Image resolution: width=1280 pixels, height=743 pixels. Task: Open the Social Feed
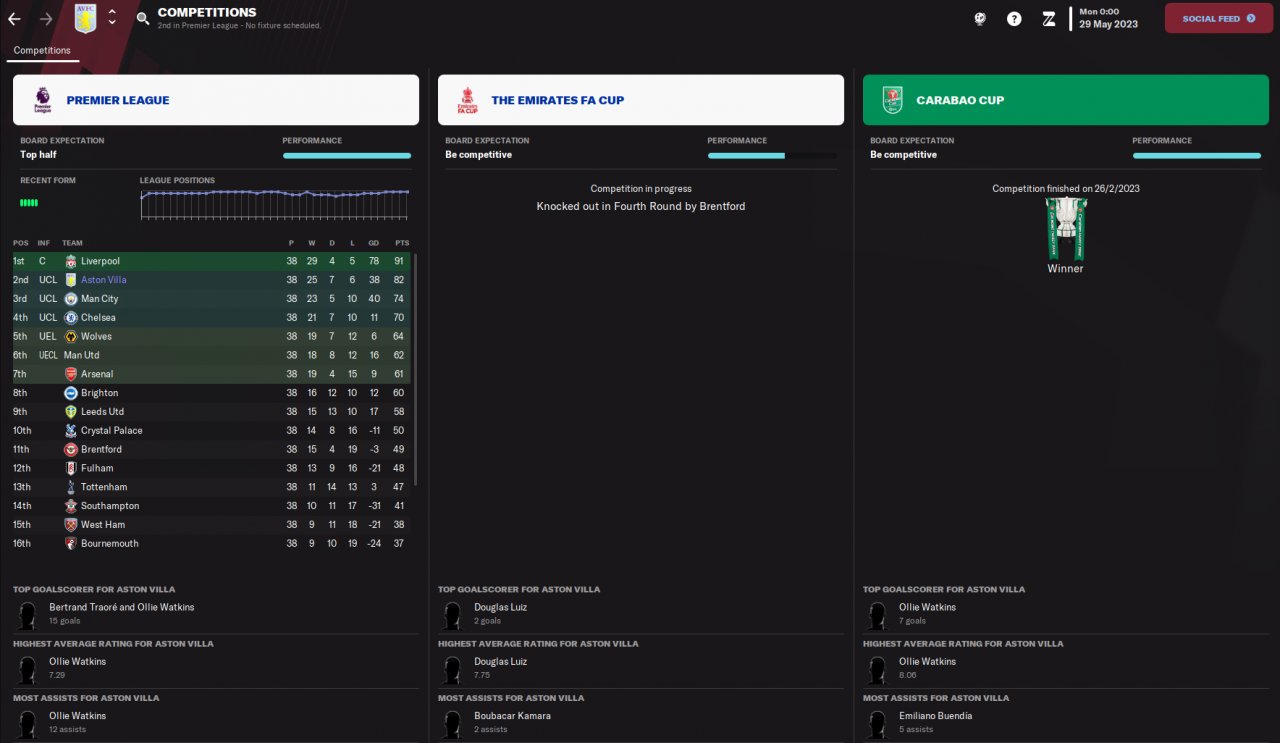click(1219, 18)
